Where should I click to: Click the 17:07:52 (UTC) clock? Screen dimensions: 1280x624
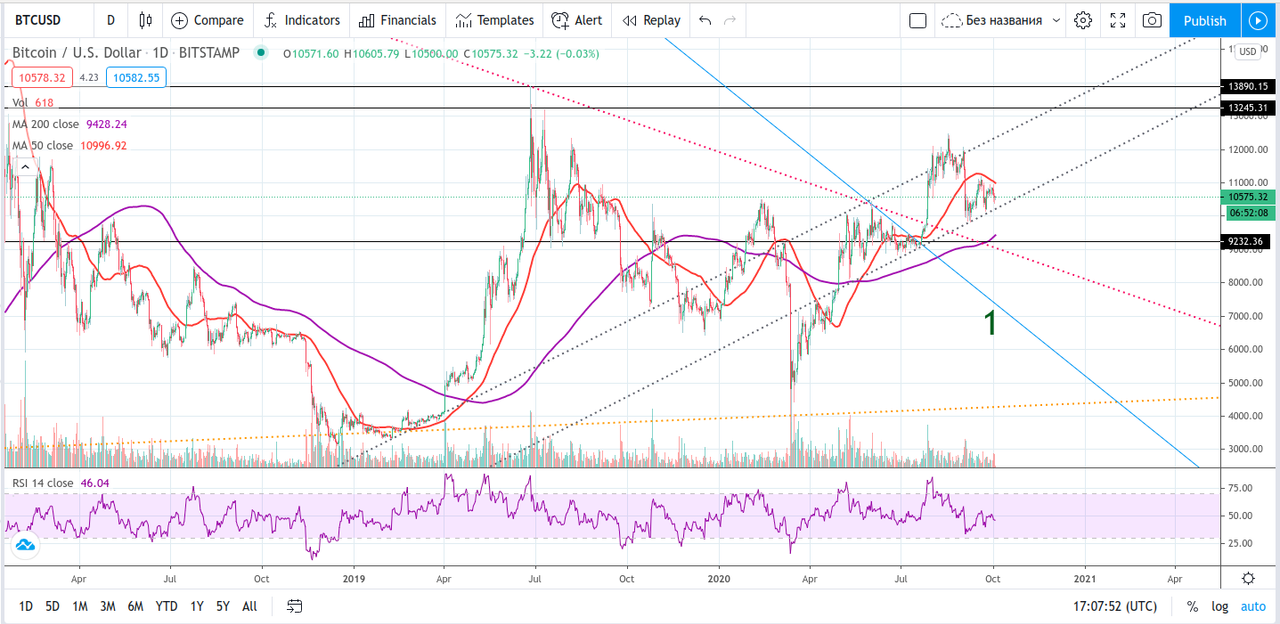[1115, 607]
